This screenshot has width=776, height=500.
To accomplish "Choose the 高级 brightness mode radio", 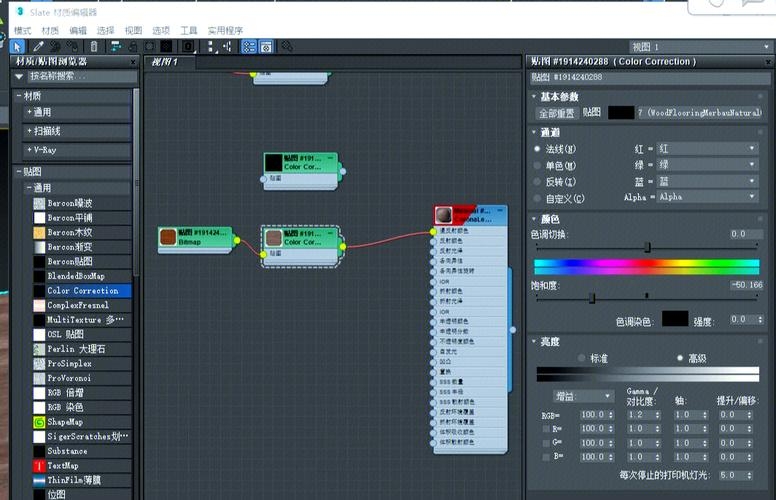I will (x=680, y=357).
